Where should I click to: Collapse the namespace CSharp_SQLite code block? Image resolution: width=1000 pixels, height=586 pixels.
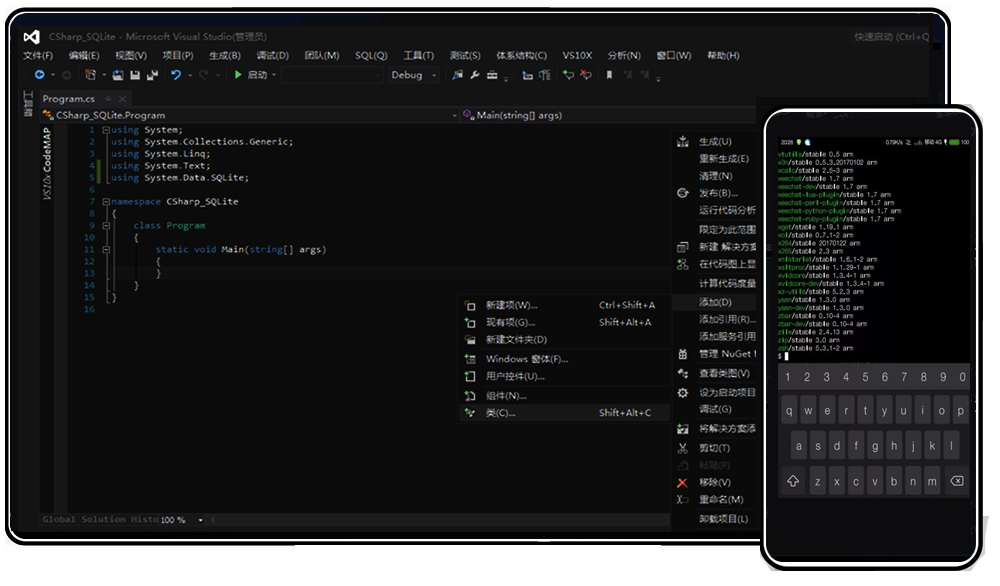(106, 201)
